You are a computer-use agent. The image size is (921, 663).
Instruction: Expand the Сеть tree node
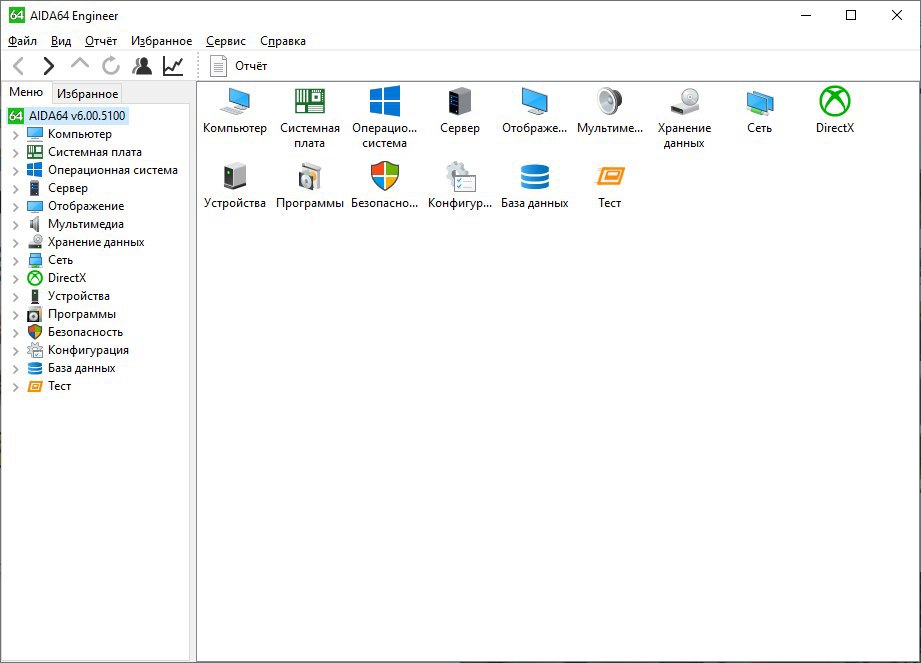pos(16,261)
